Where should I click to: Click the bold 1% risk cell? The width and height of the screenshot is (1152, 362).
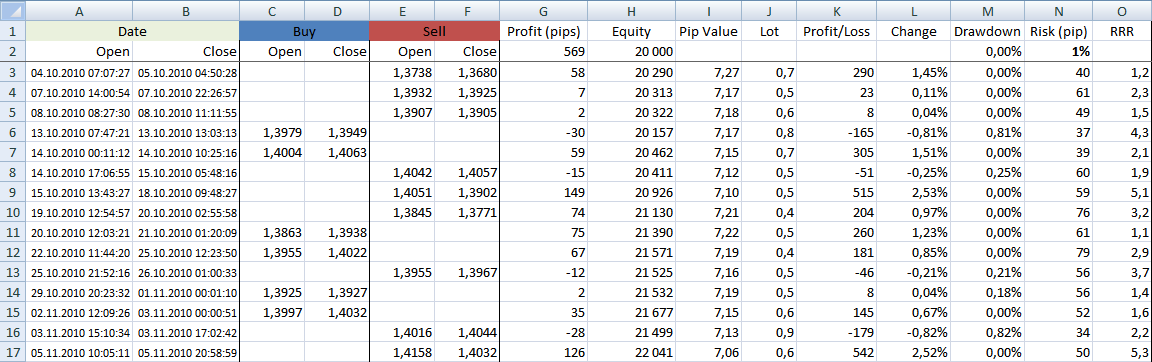click(1059, 52)
